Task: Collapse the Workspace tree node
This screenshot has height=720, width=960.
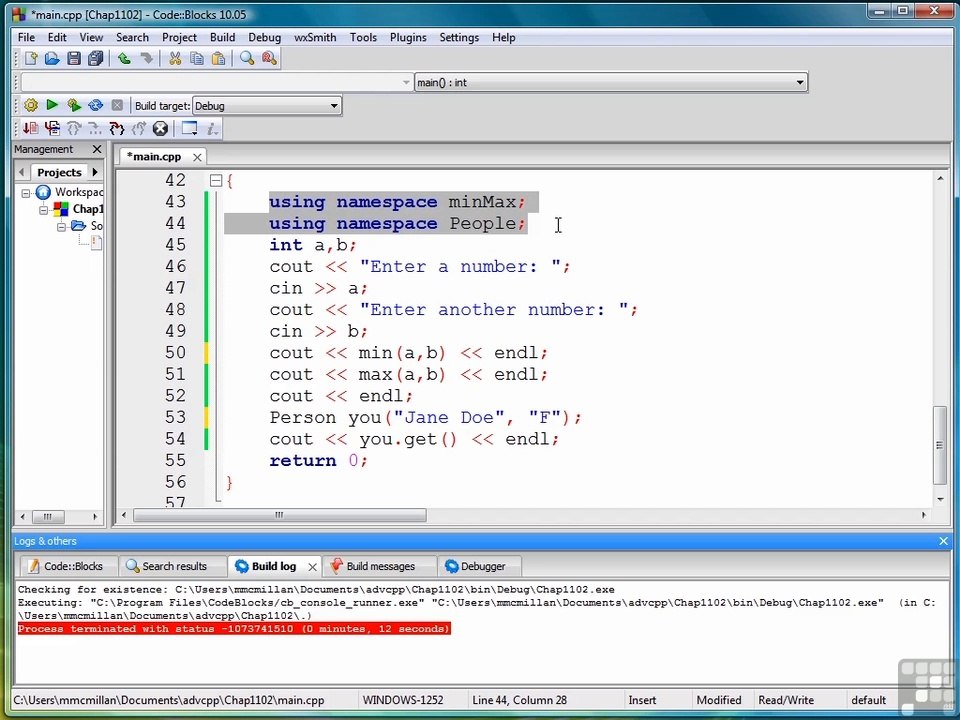Action: click(x=26, y=193)
